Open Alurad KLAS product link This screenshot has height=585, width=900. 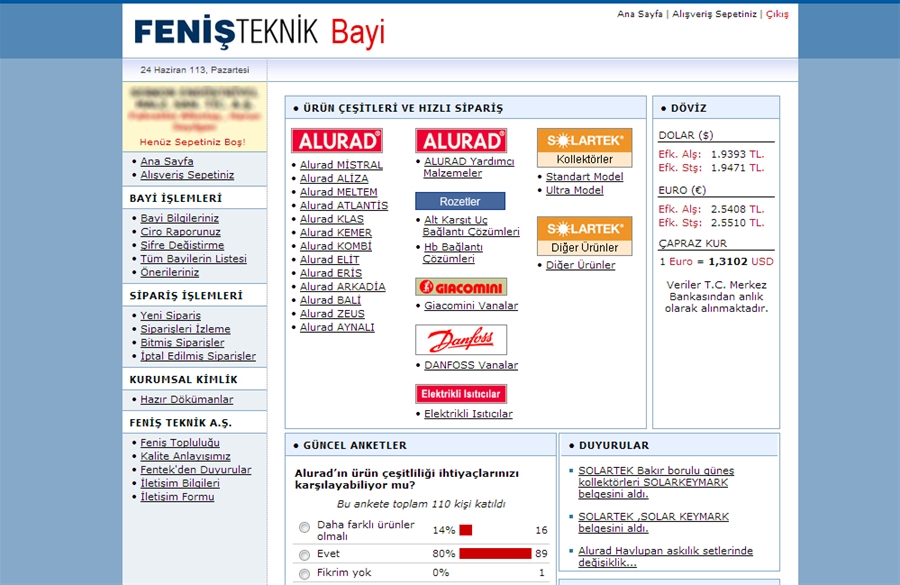(332, 219)
